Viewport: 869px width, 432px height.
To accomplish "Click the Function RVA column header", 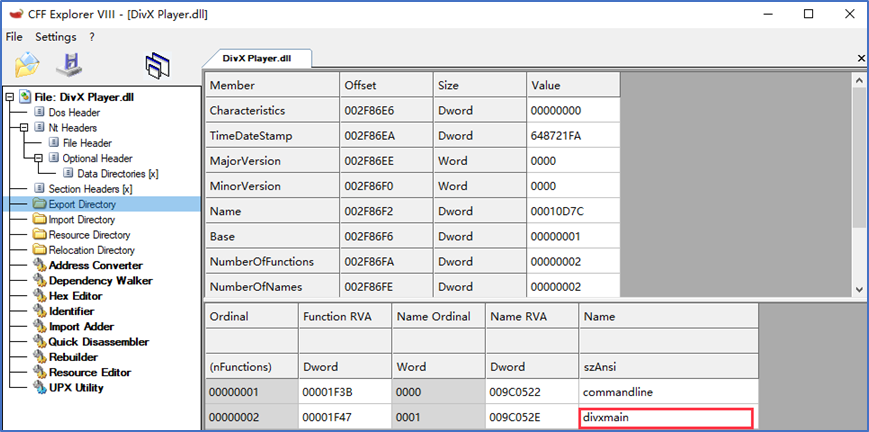I will click(345, 316).
